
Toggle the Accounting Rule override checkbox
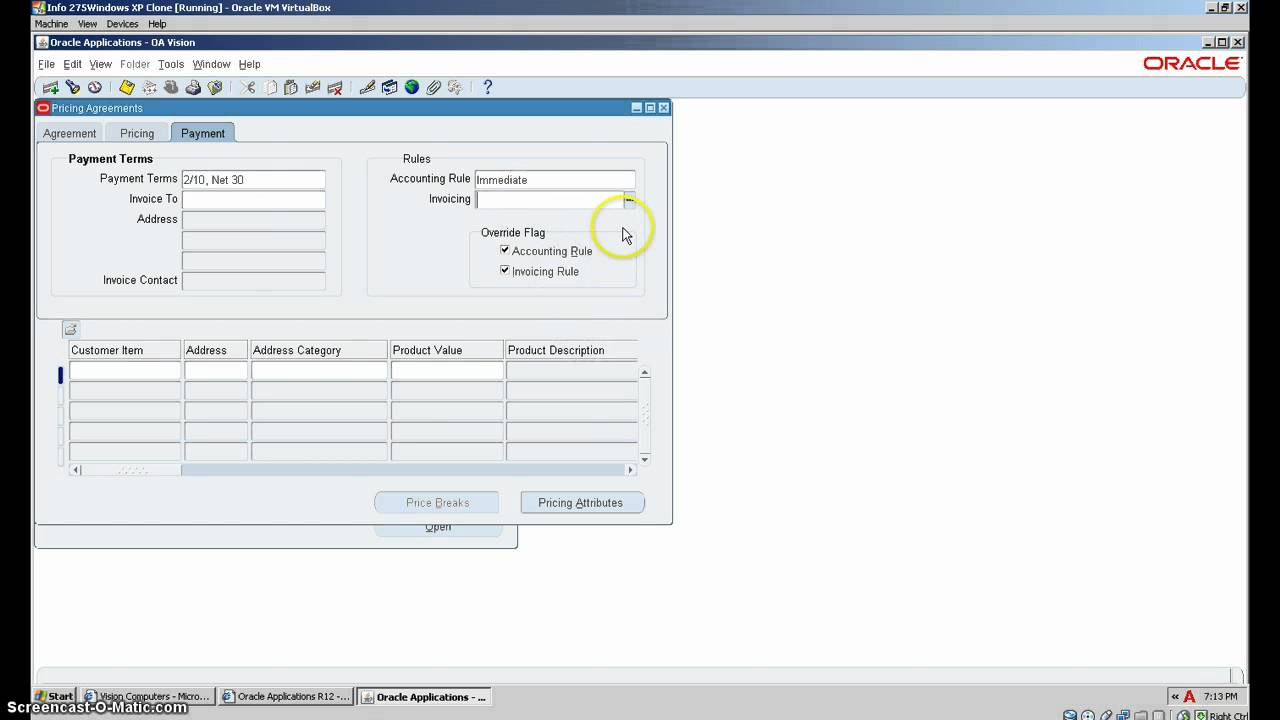pyautogui.click(x=505, y=250)
